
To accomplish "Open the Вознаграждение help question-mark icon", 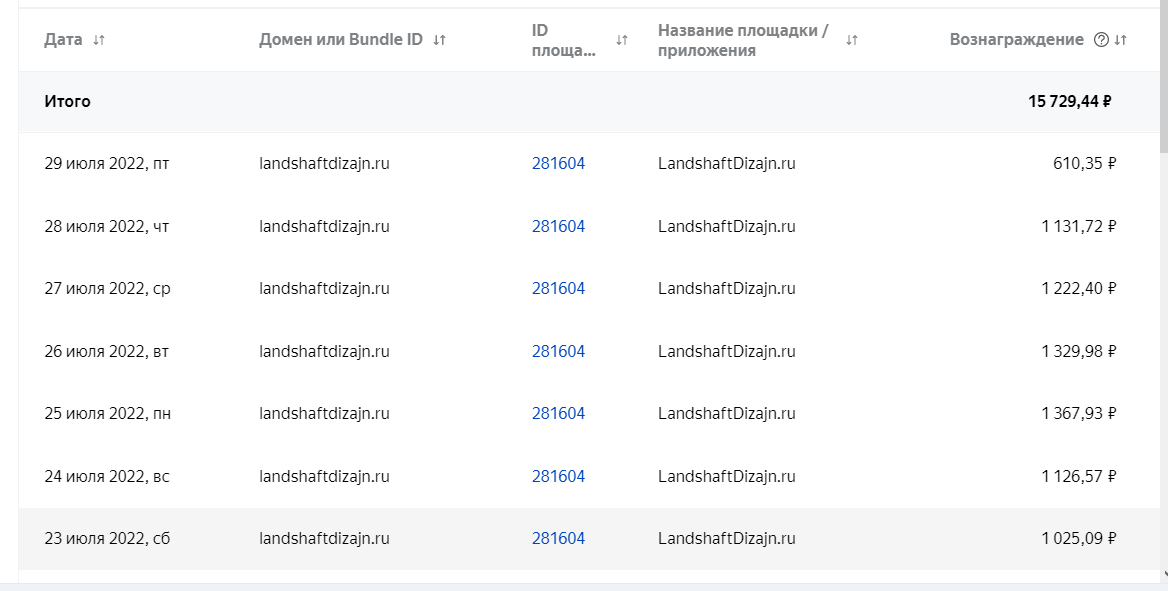I will 1101,40.
